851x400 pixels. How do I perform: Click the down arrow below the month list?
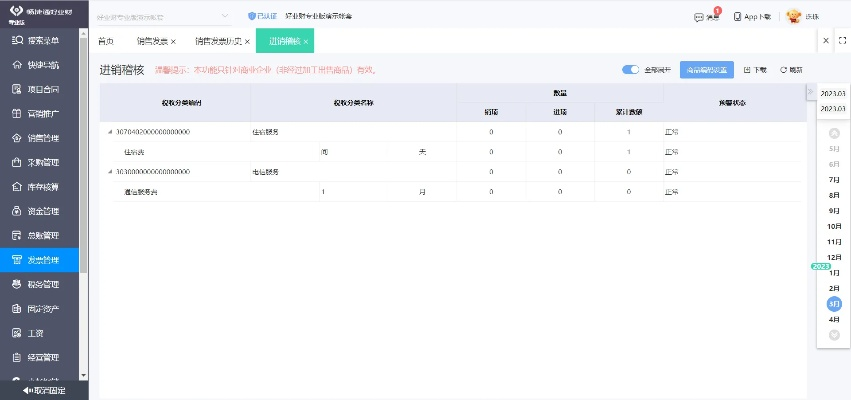coord(833,335)
